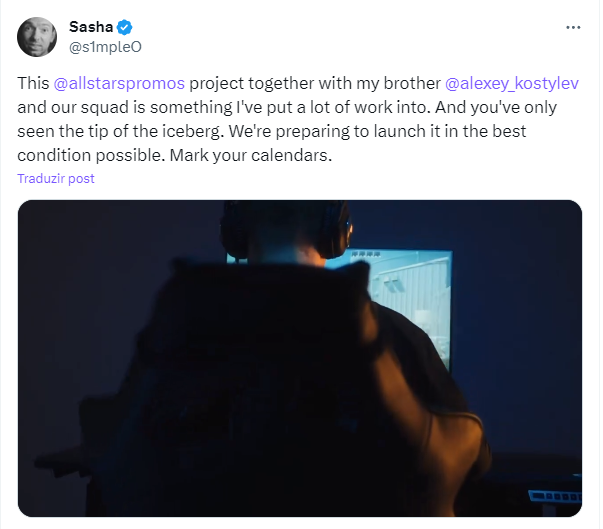Click the lit keyboard in the video
The image size is (603, 529).
[550, 496]
